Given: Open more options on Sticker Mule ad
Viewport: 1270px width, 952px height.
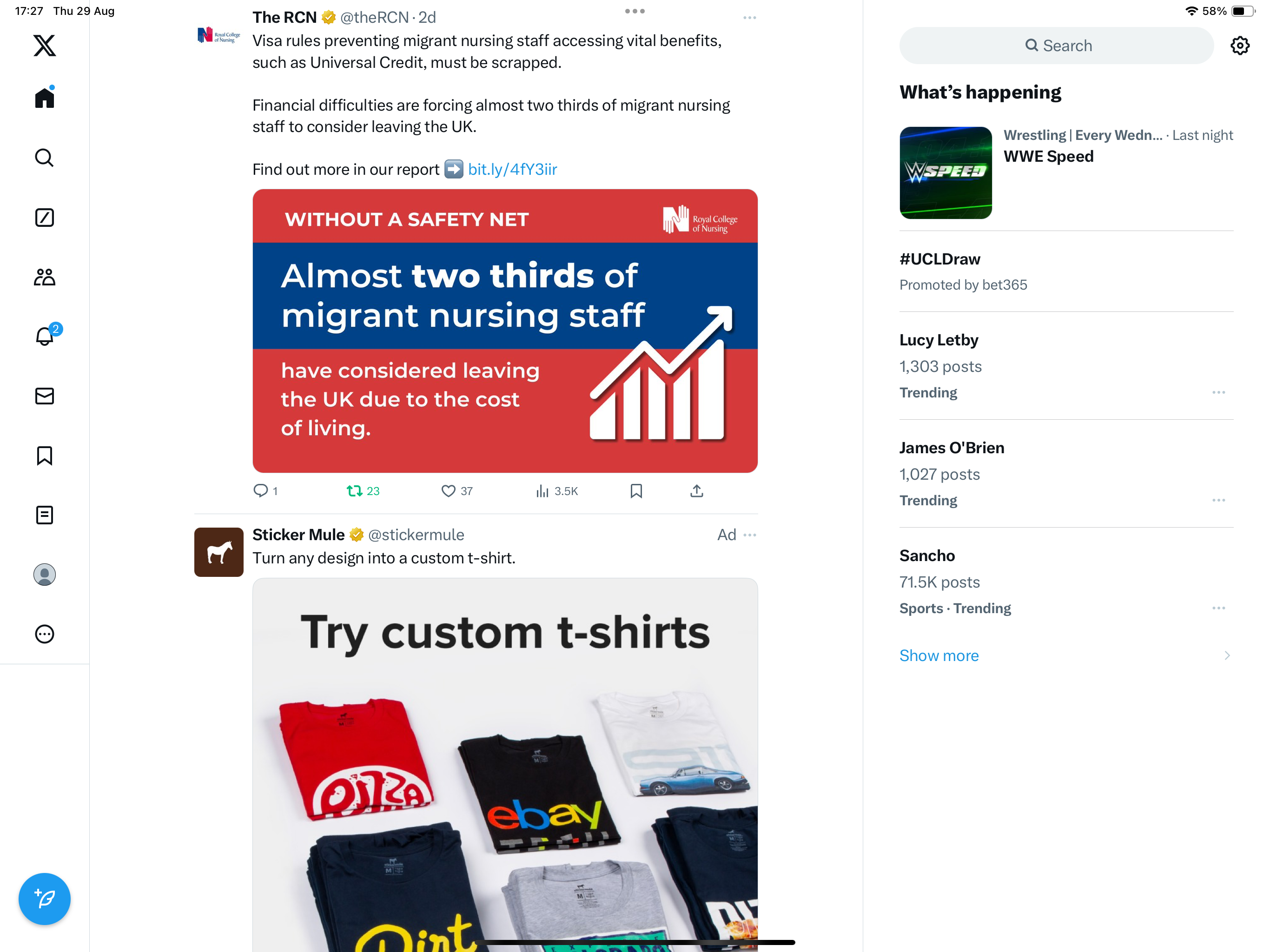Looking at the screenshot, I should click(x=749, y=535).
